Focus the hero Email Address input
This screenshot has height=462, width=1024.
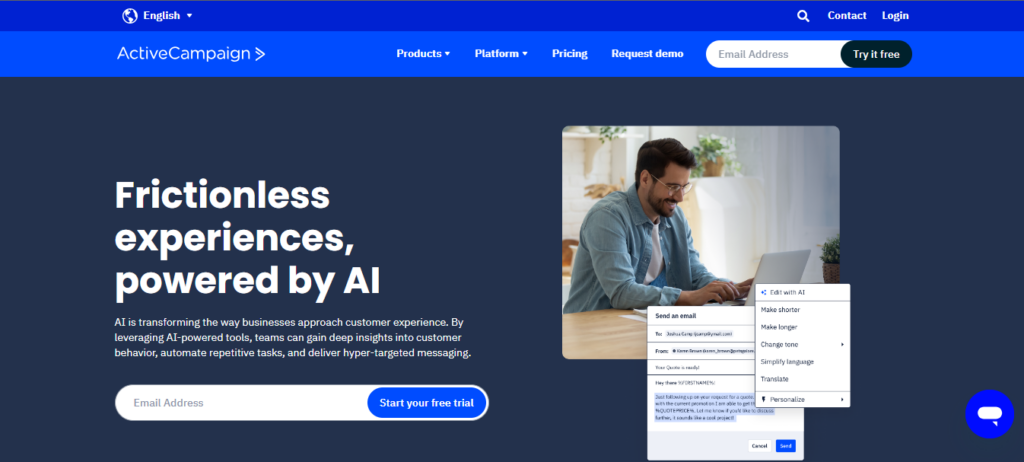(242, 403)
